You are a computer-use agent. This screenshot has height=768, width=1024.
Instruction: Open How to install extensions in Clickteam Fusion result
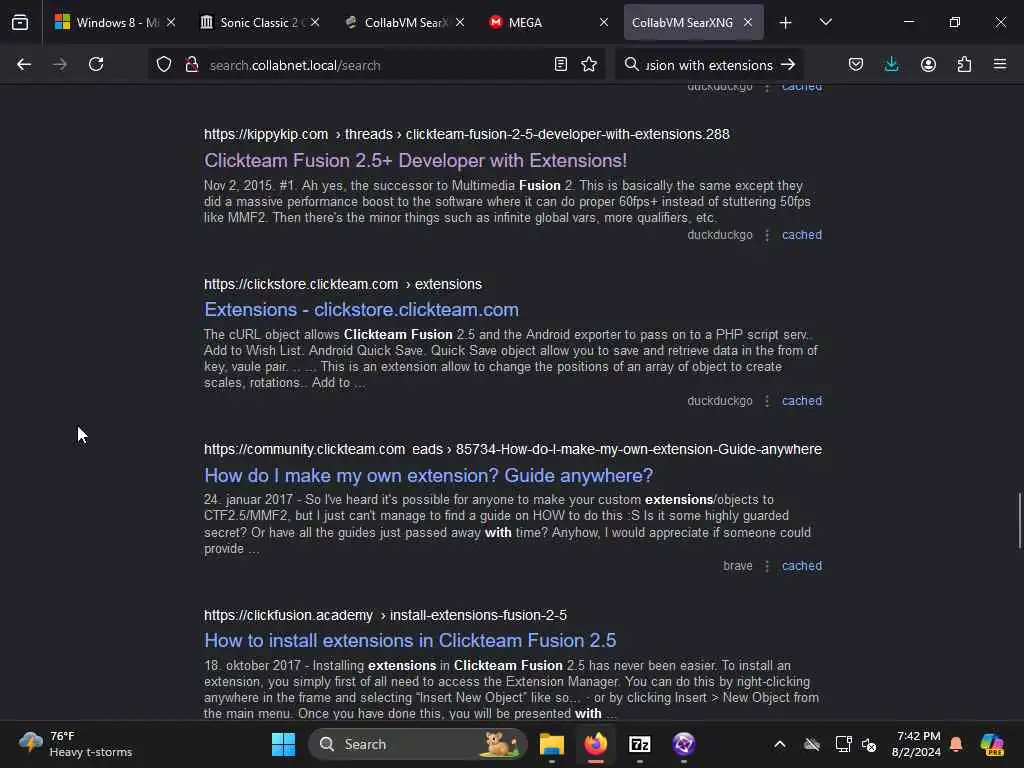tap(410, 641)
